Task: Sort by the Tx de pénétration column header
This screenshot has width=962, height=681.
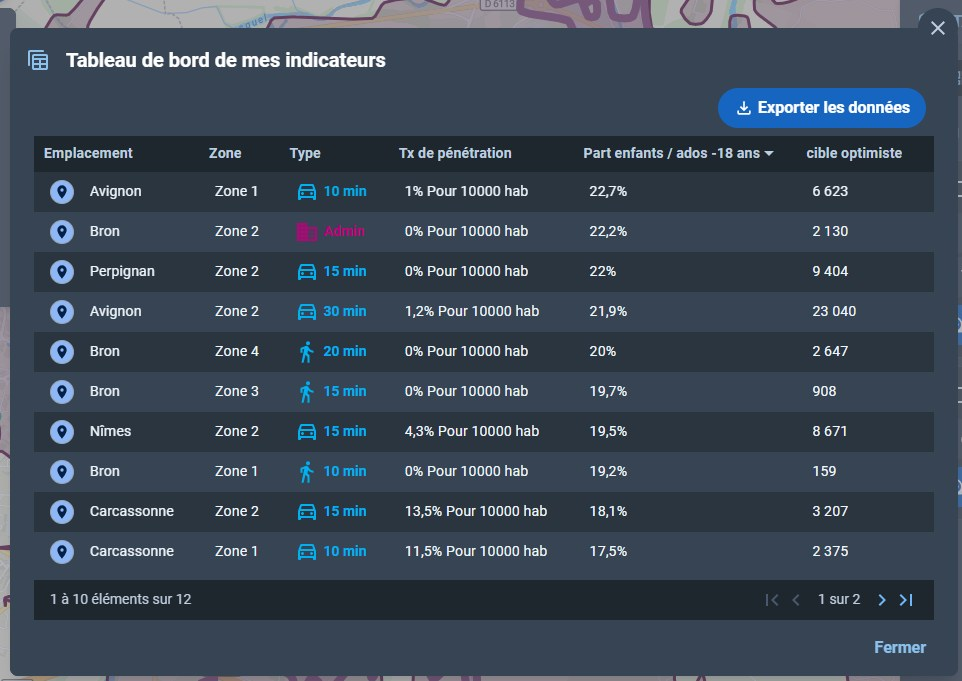Action: (x=455, y=153)
